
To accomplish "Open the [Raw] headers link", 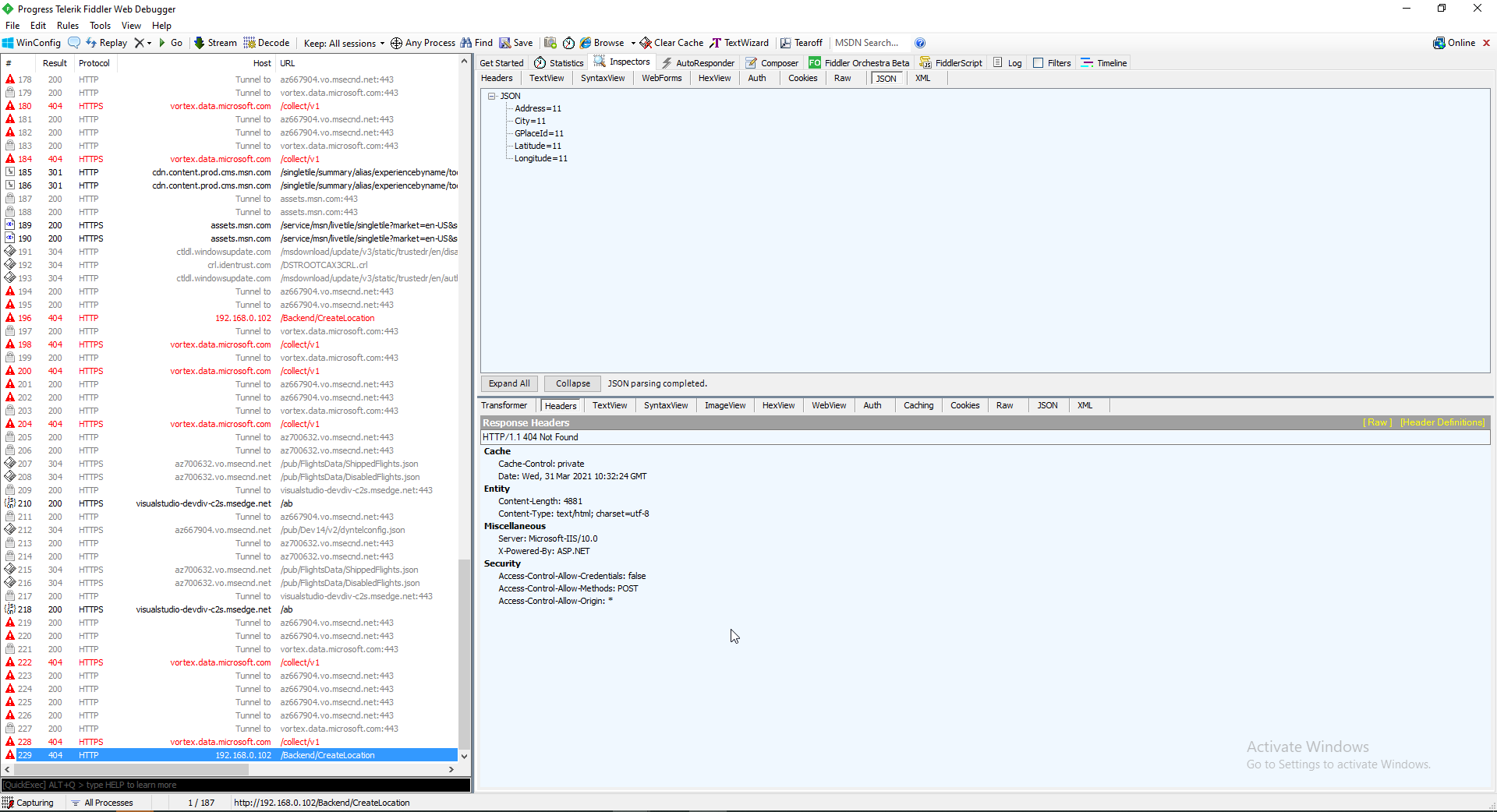I will [1377, 422].
